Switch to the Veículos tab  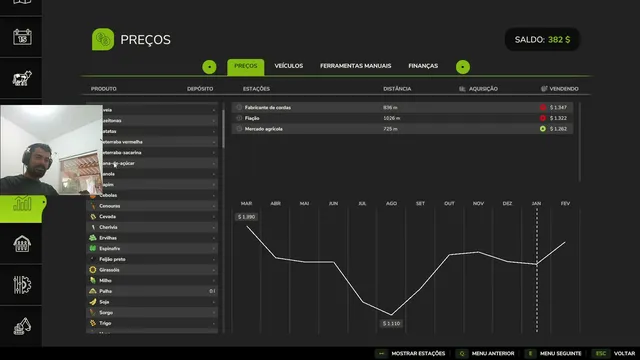click(x=289, y=66)
